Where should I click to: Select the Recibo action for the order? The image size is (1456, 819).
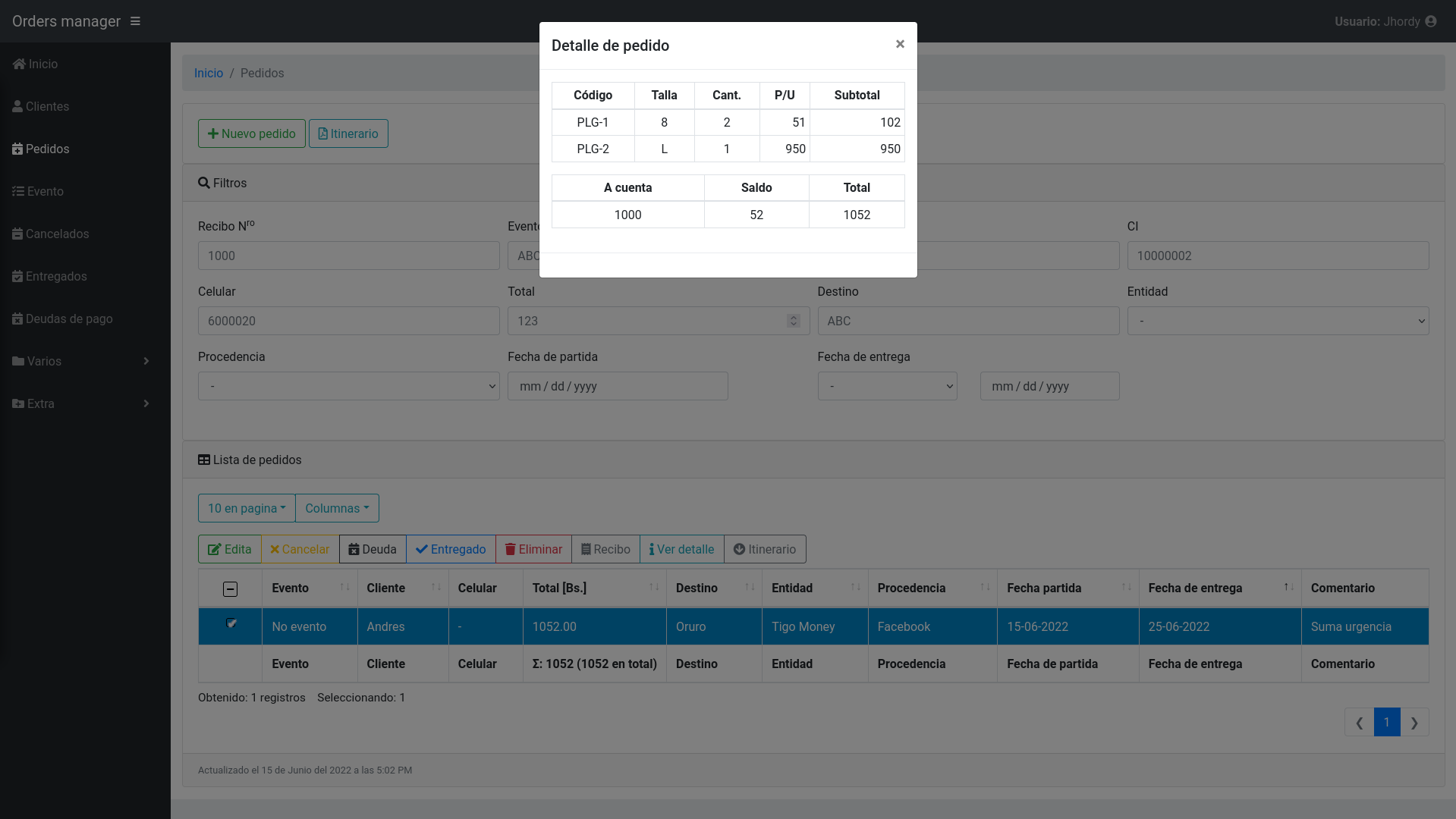(x=605, y=549)
